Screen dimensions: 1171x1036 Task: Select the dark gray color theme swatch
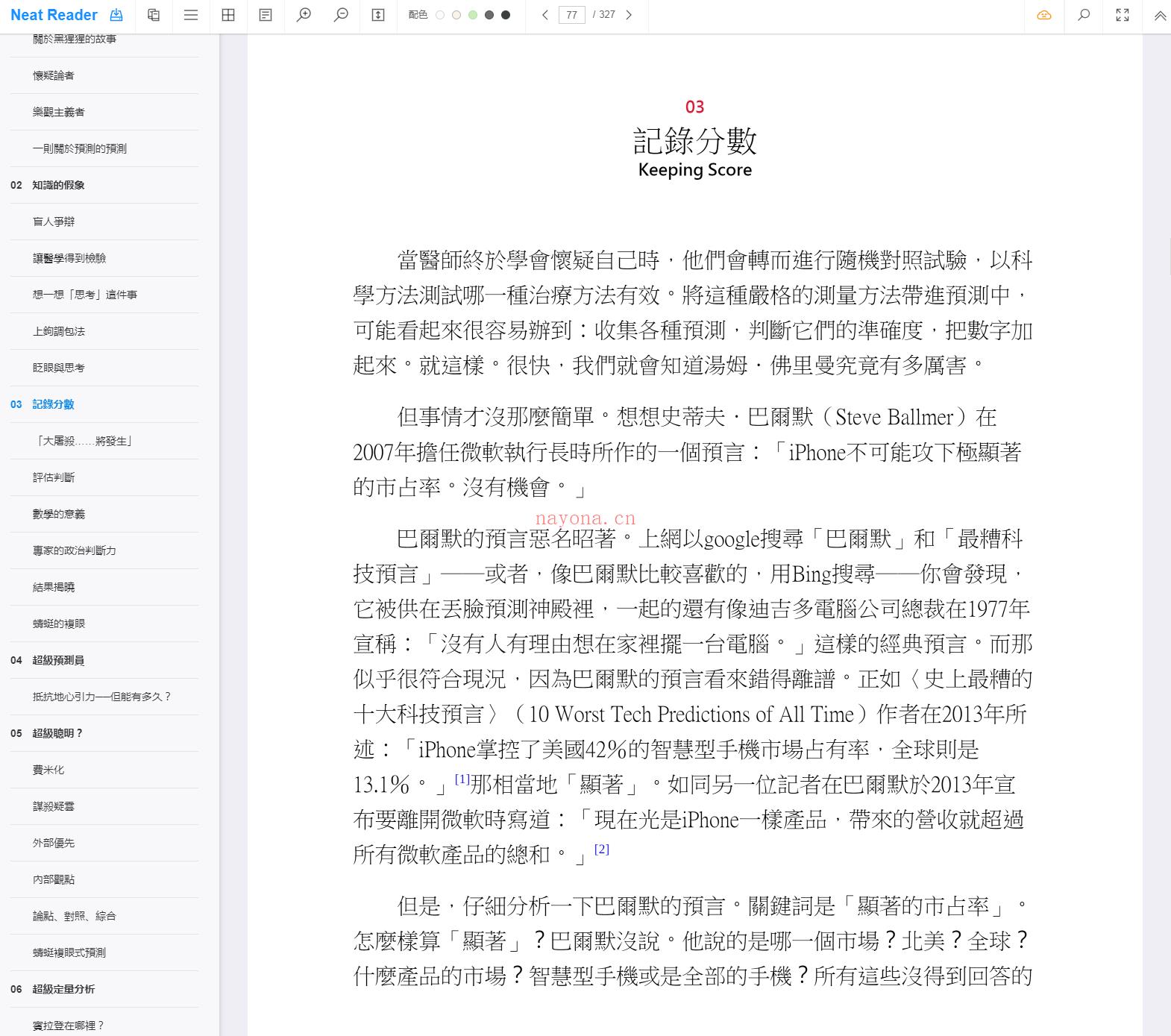point(489,15)
